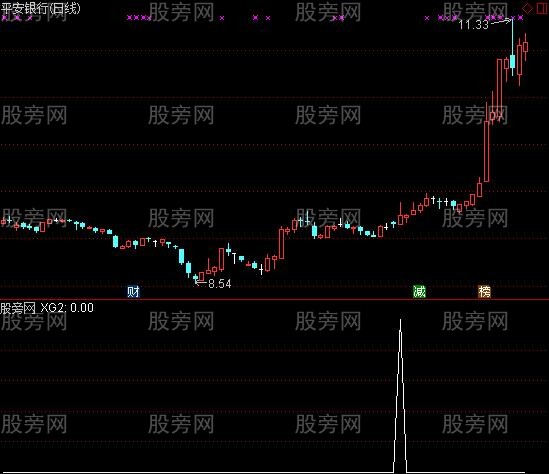Select the white XG2 signal spike
The image size is (549, 474).
pyautogui.click(x=400, y=396)
